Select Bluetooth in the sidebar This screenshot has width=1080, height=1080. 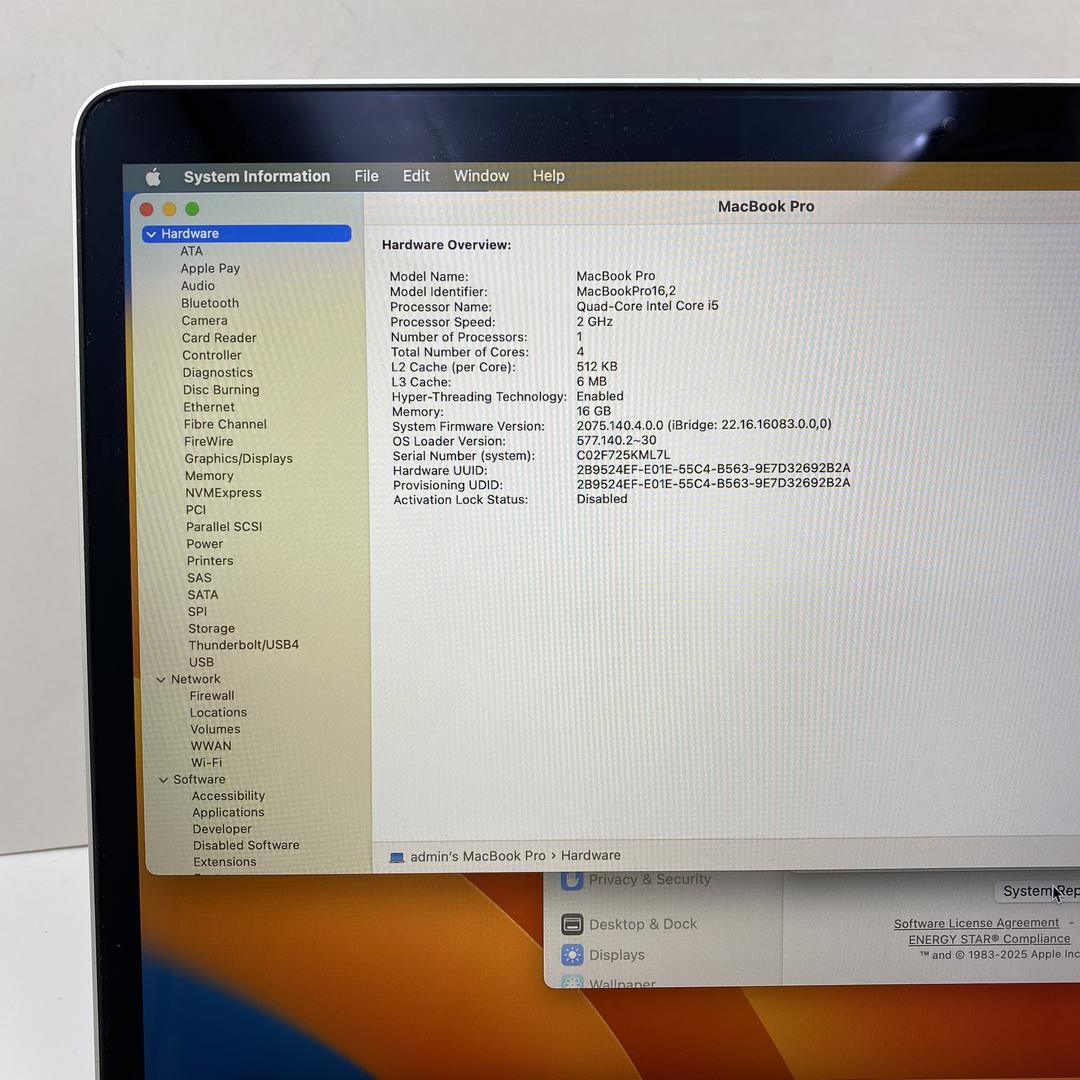210,303
